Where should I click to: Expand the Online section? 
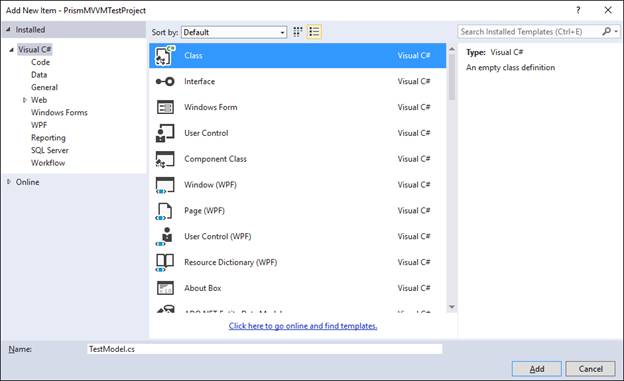click(9, 182)
